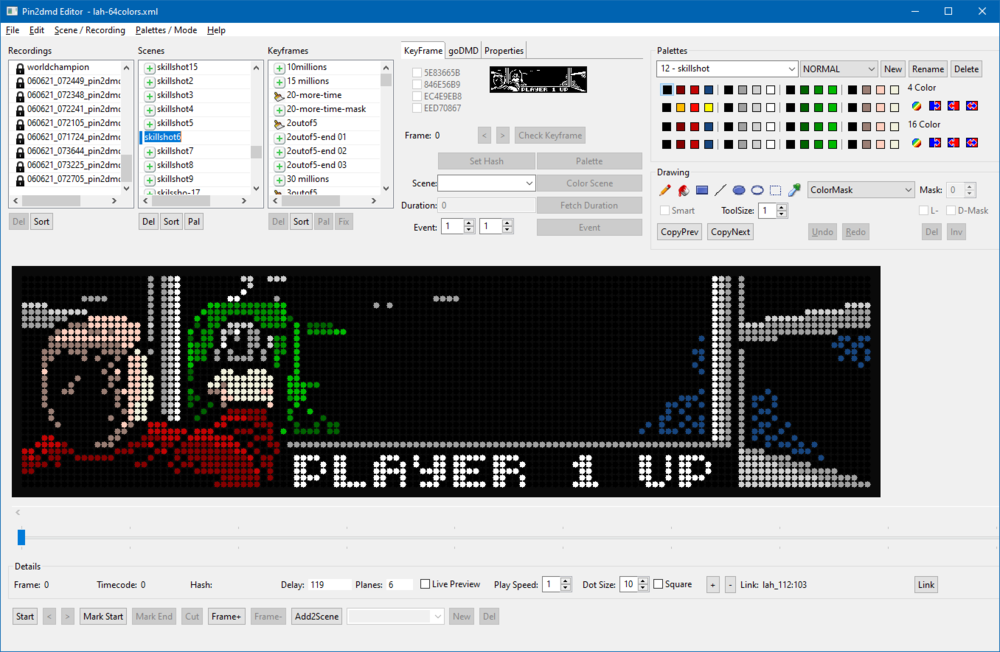Click the CopyPrev button
This screenshot has height=652, width=1000.
(x=679, y=232)
